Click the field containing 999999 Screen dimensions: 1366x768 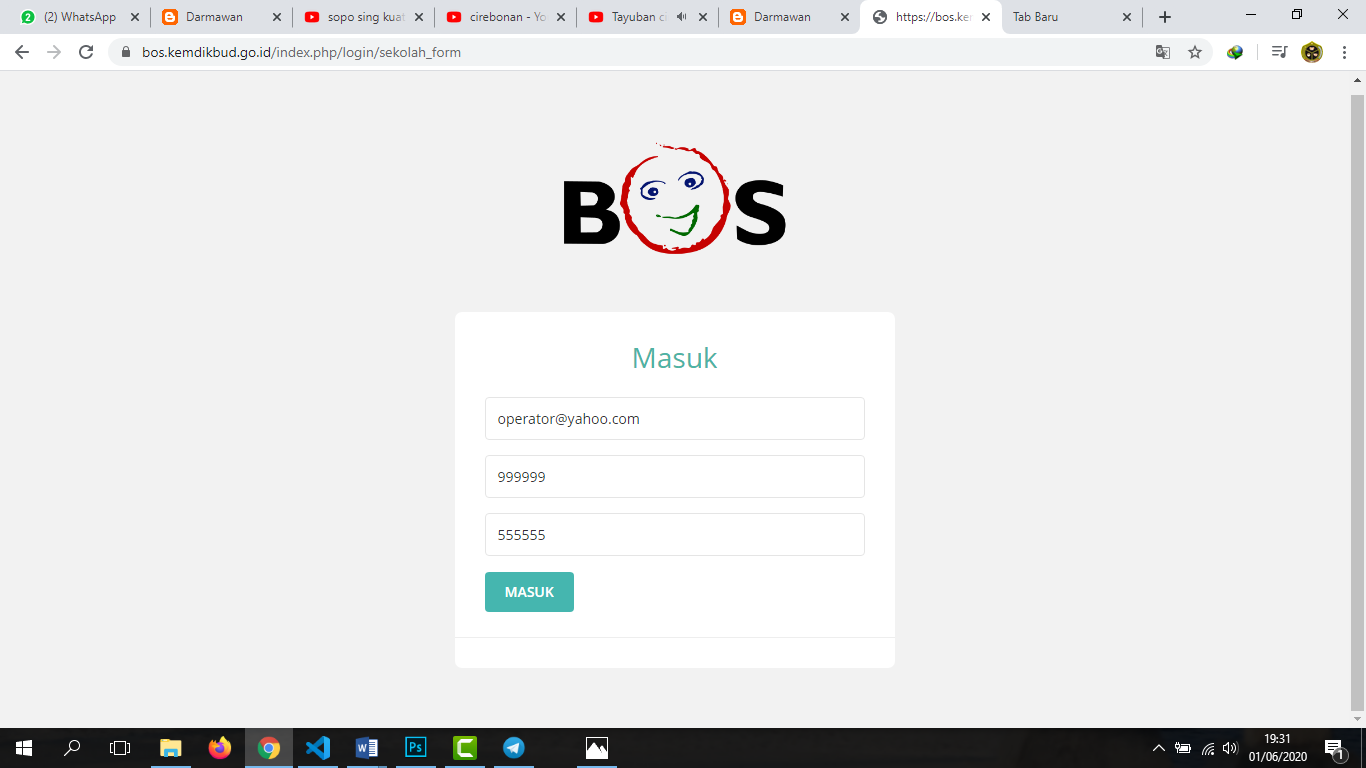coord(674,477)
